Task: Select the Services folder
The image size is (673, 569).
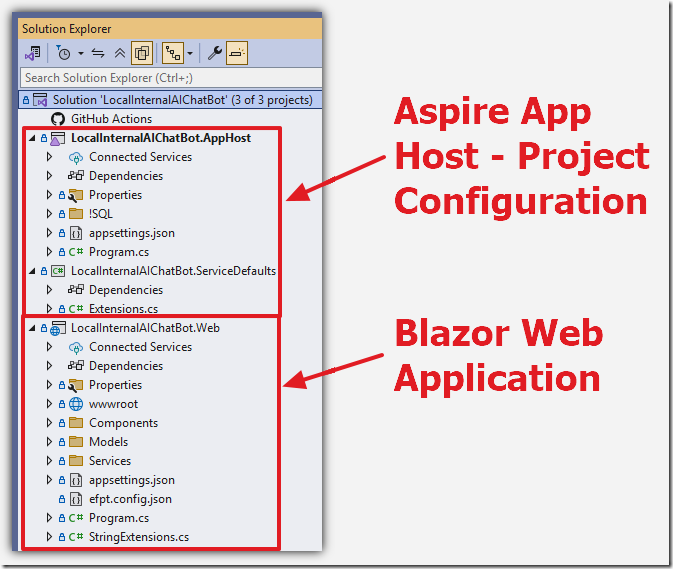Action: [110, 461]
